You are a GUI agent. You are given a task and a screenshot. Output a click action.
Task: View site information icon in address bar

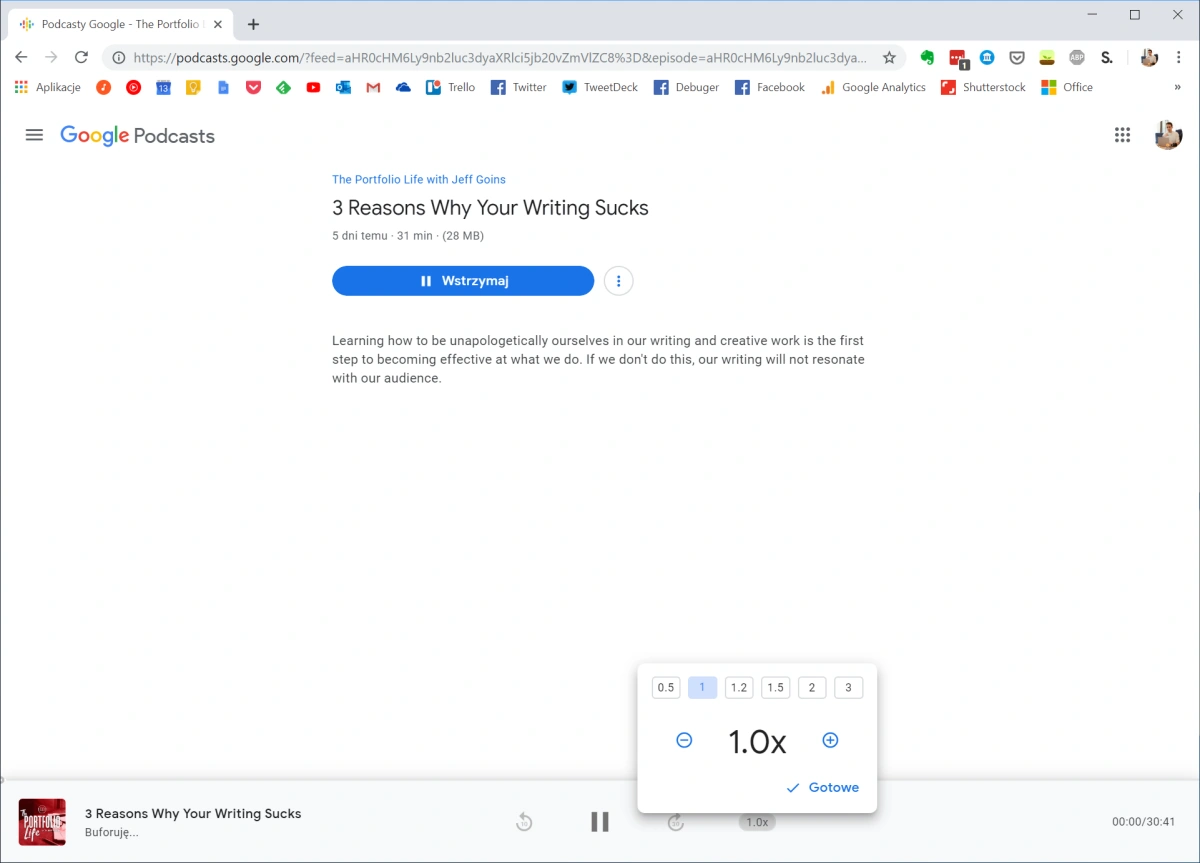pyautogui.click(x=118, y=57)
